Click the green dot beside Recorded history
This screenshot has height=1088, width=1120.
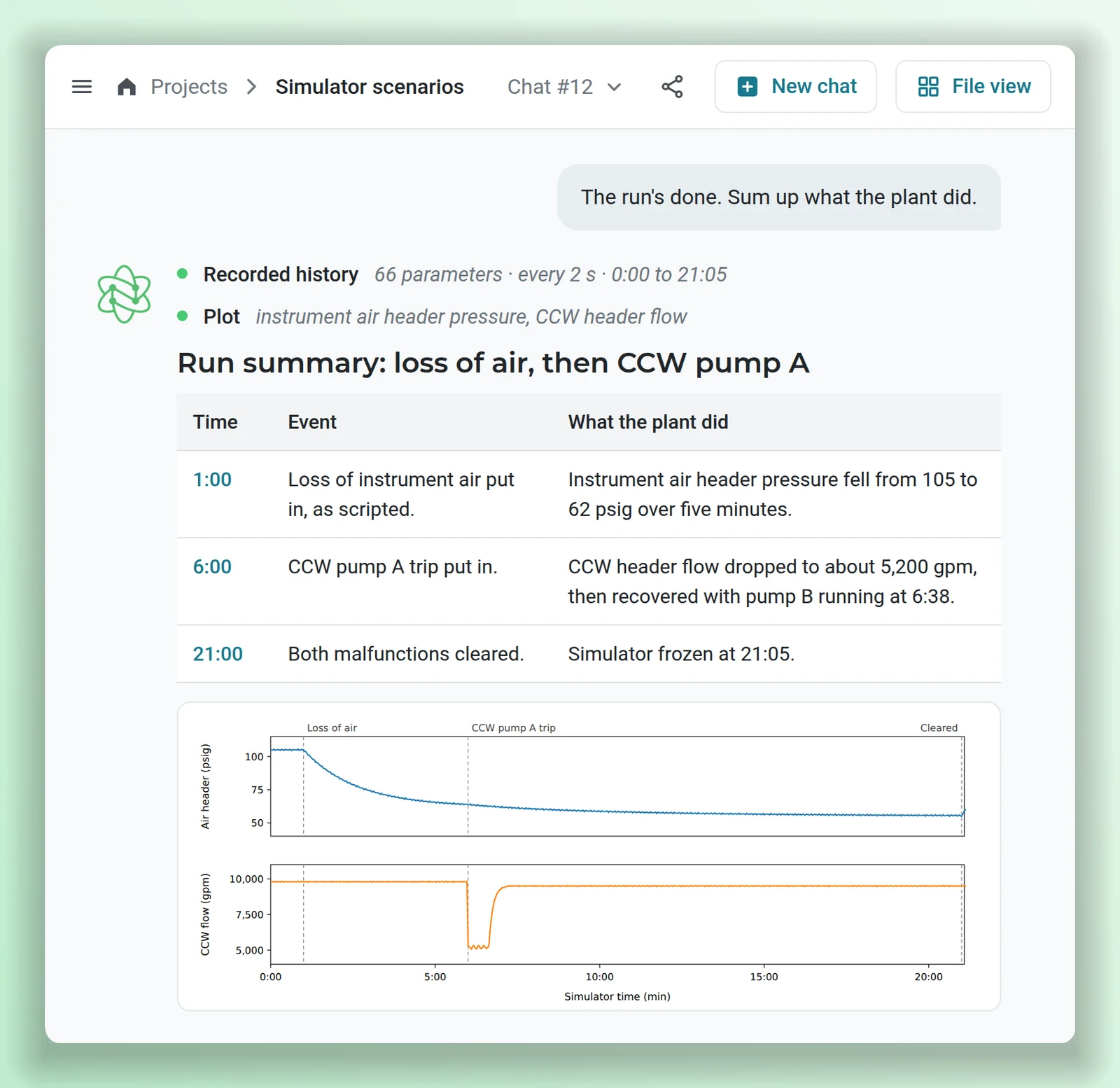[183, 274]
